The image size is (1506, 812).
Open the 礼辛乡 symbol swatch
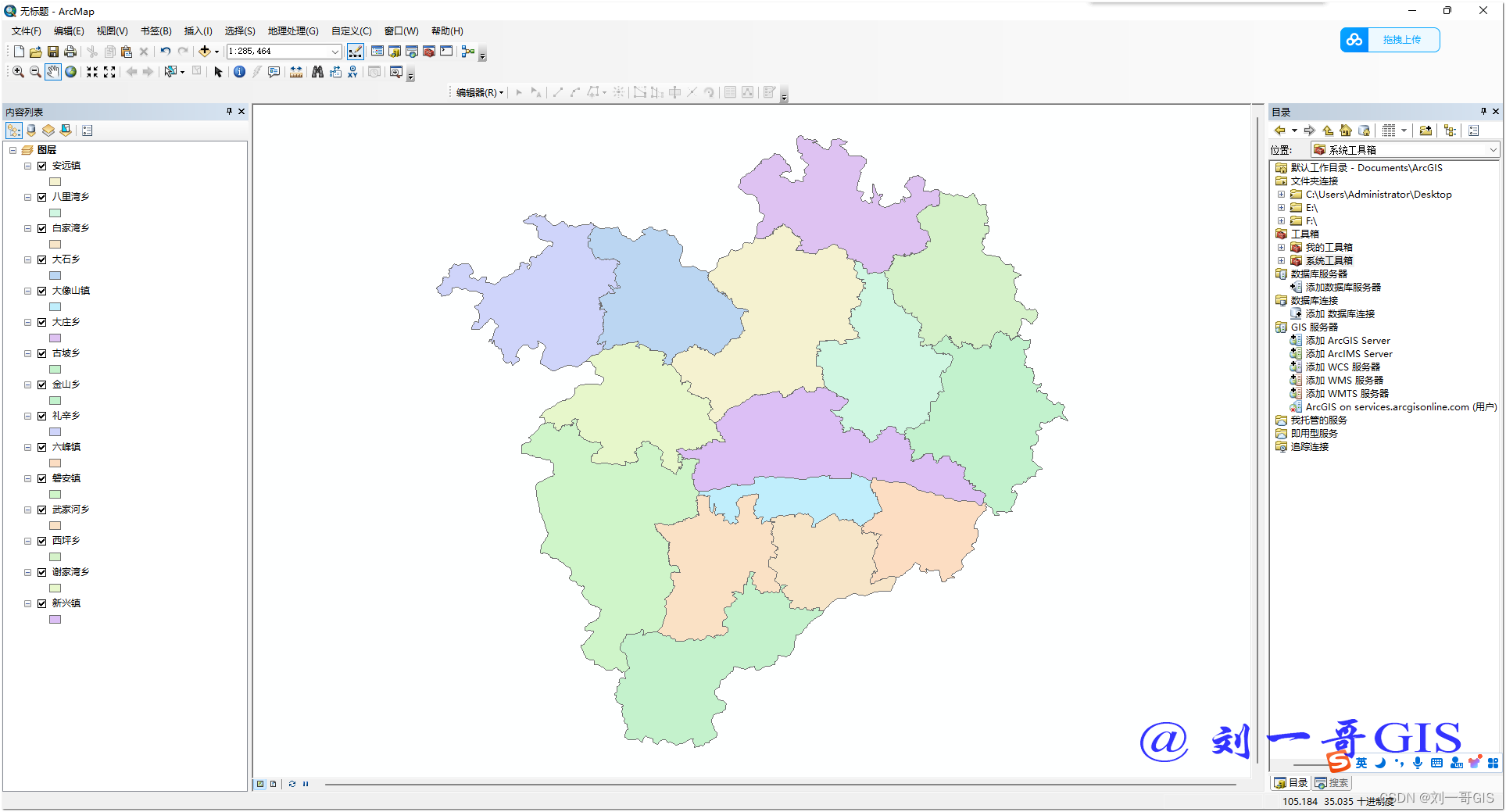(x=55, y=431)
